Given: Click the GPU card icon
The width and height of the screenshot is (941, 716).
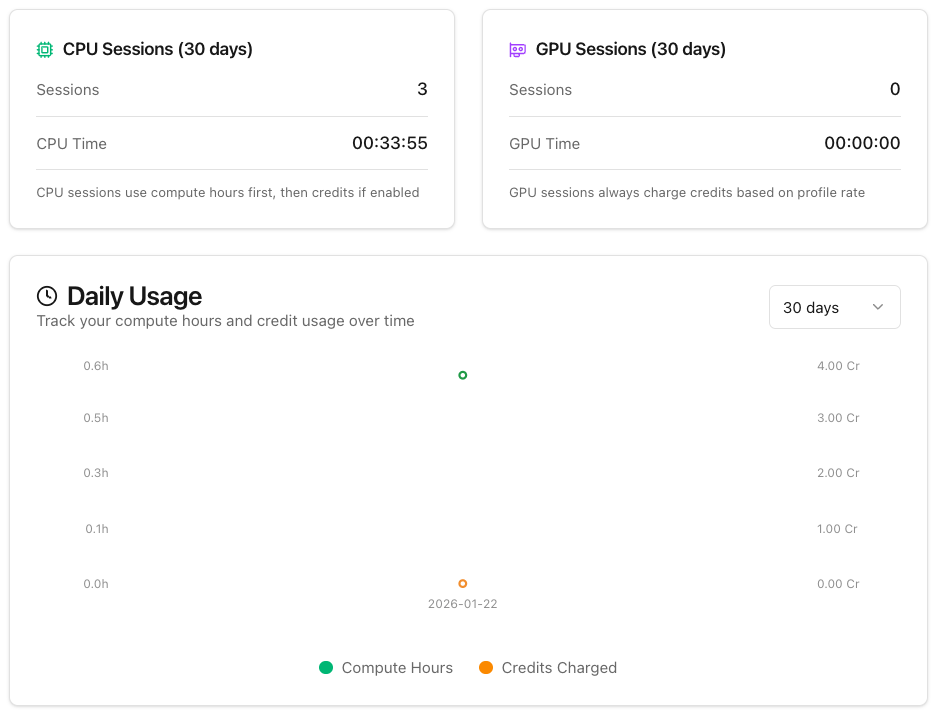Looking at the screenshot, I should 518,49.
